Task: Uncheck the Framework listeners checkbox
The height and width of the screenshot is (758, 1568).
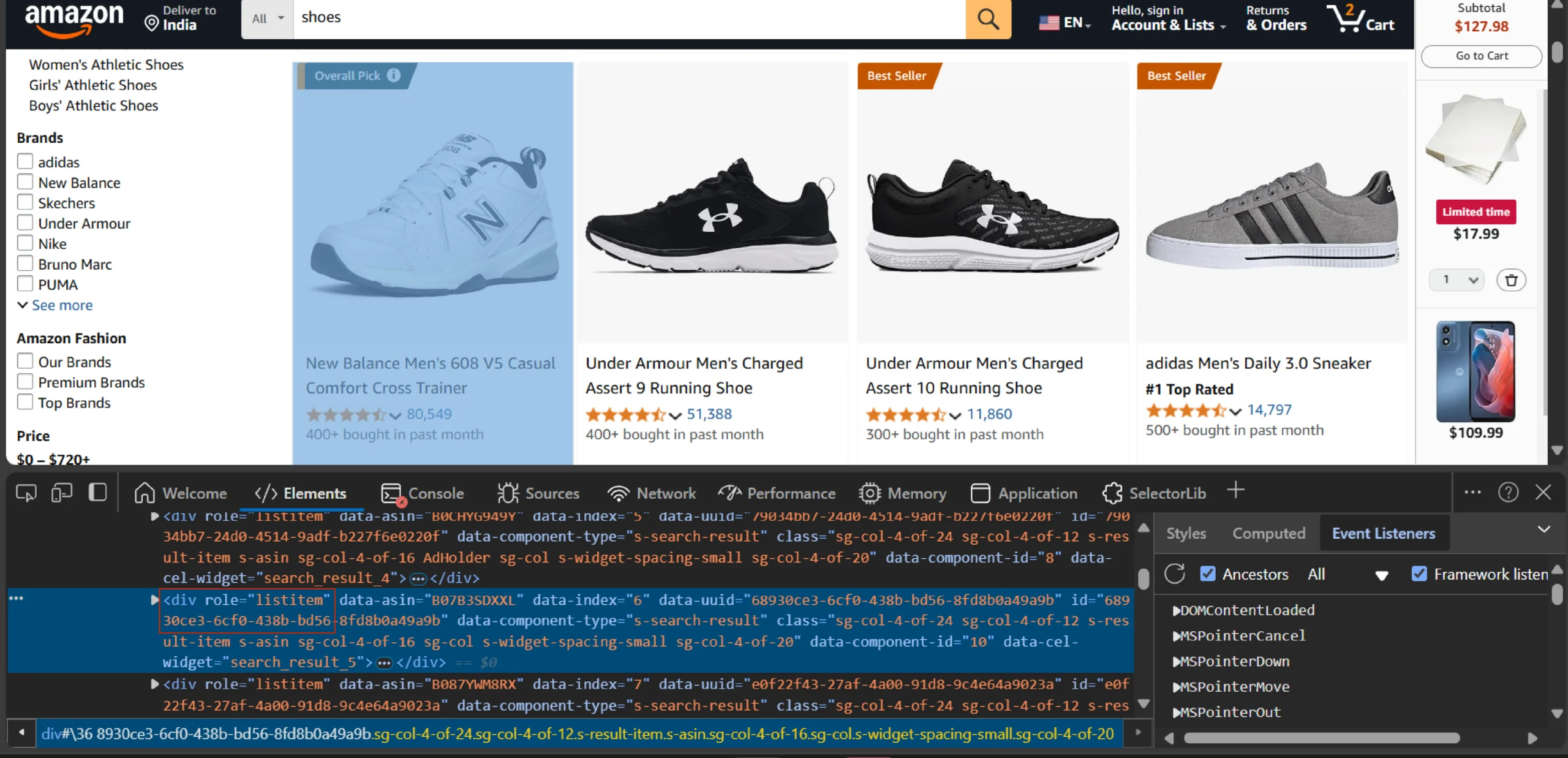Action: [x=1419, y=574]
